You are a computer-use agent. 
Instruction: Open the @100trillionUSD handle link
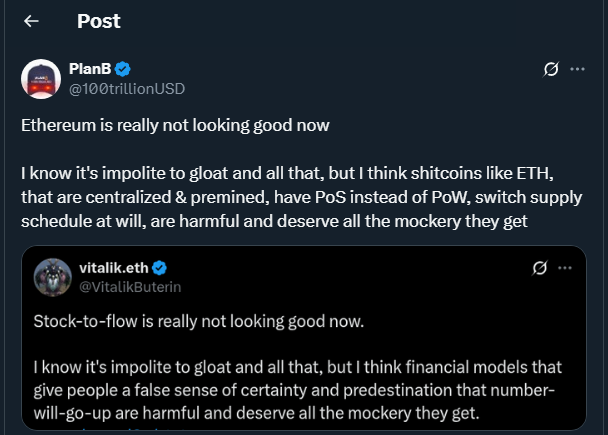pyautogui.click(x=127, y=88)
